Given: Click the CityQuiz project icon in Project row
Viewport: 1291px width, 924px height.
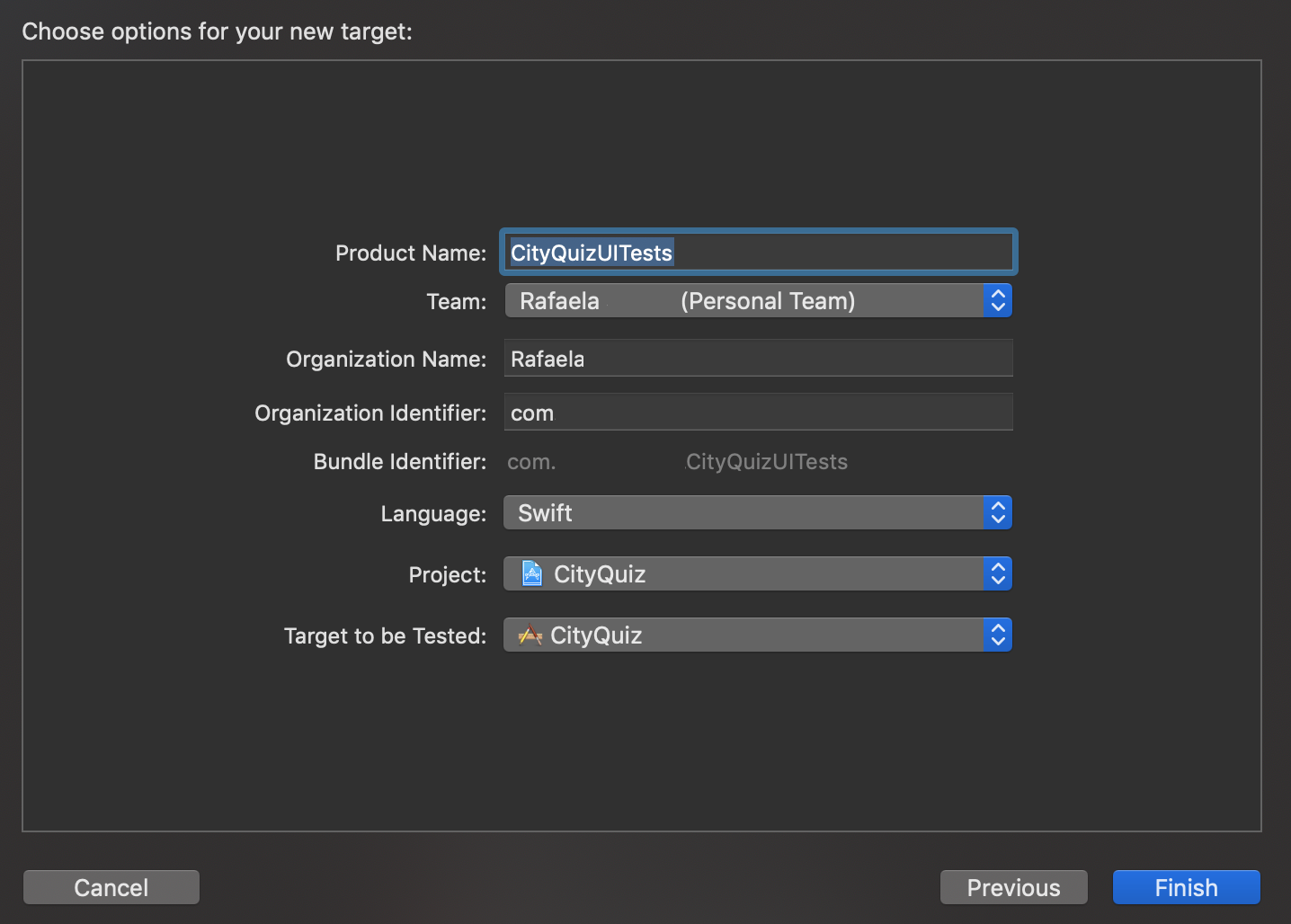Looking at the screenshot, I should (x=531, y=573).
